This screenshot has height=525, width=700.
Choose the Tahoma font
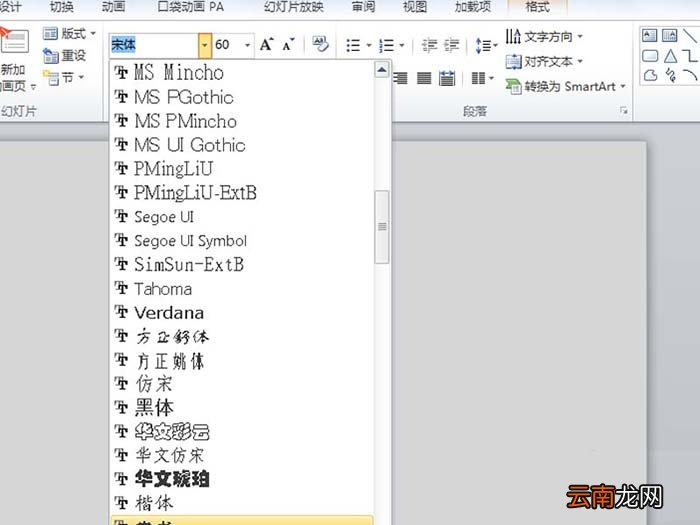[x=242, y=288]
